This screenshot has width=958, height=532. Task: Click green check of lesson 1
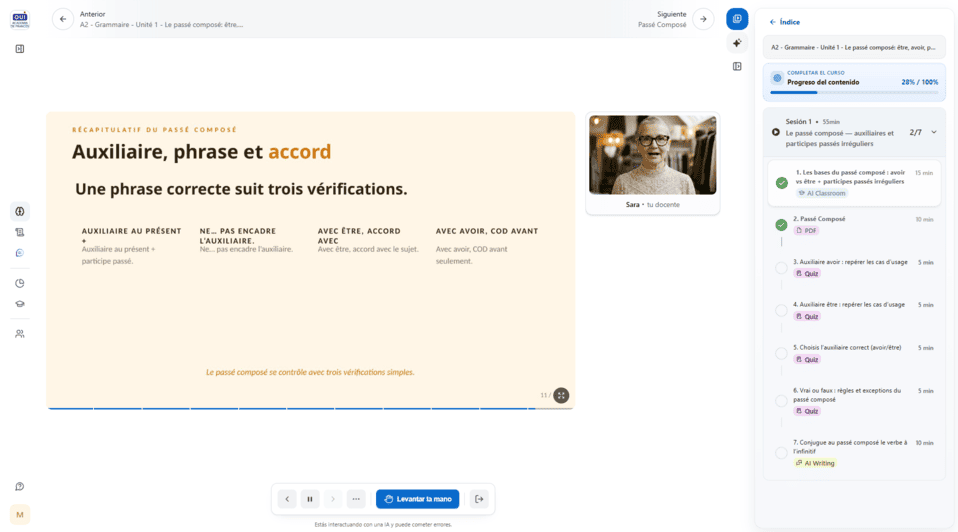pyautogui.click(x=781, y=183)
